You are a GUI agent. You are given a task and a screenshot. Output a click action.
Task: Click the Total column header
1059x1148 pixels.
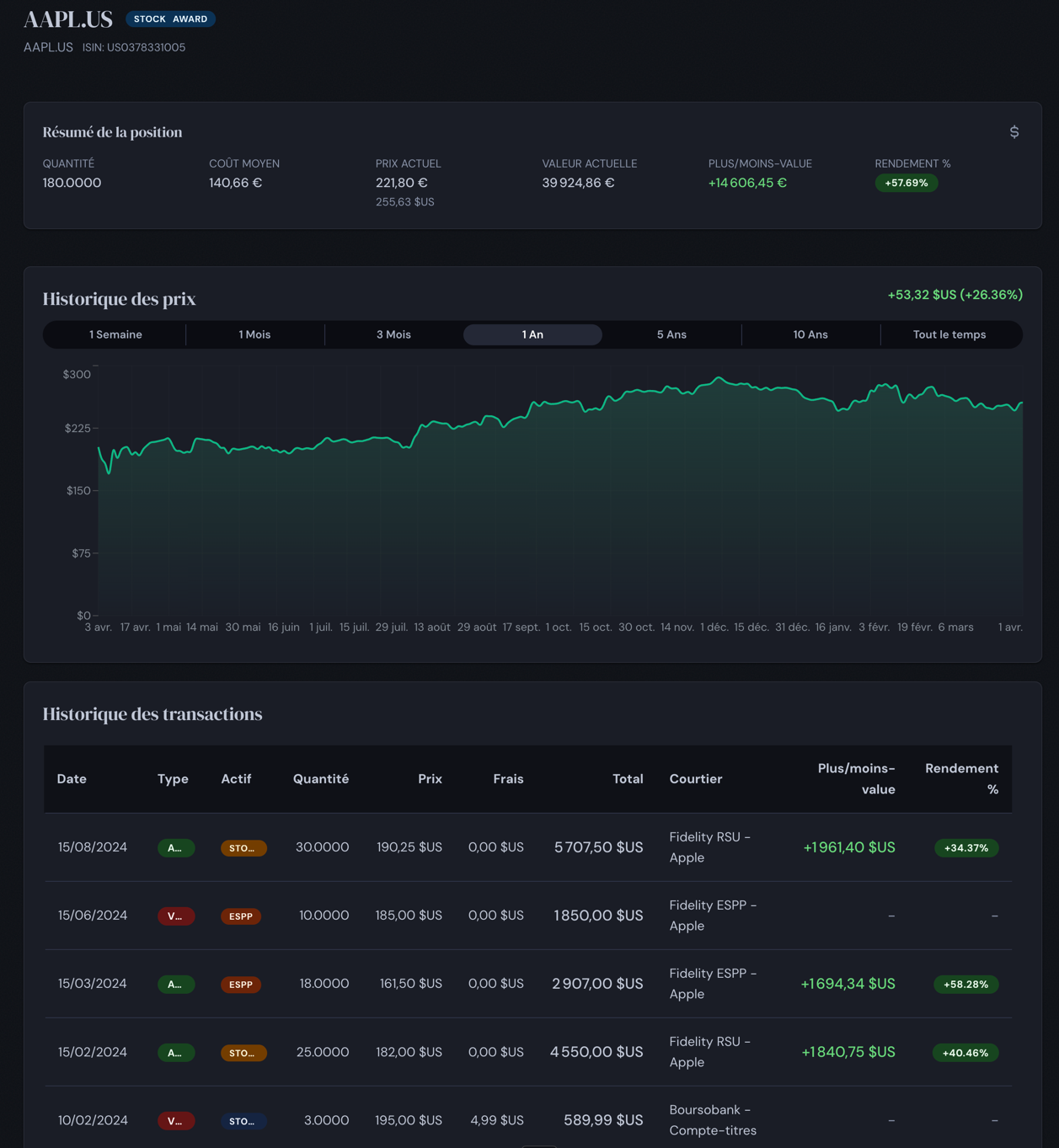point(627,779)
